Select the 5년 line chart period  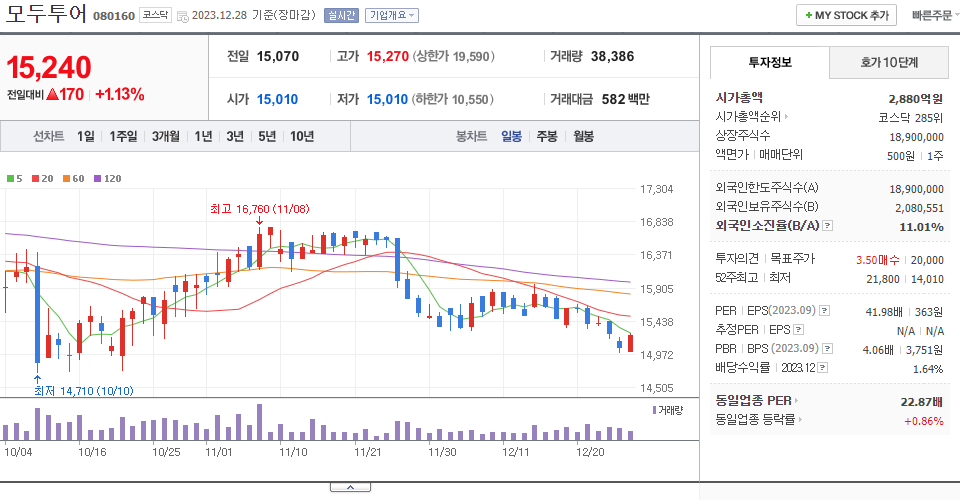click(x=267, y=136)
